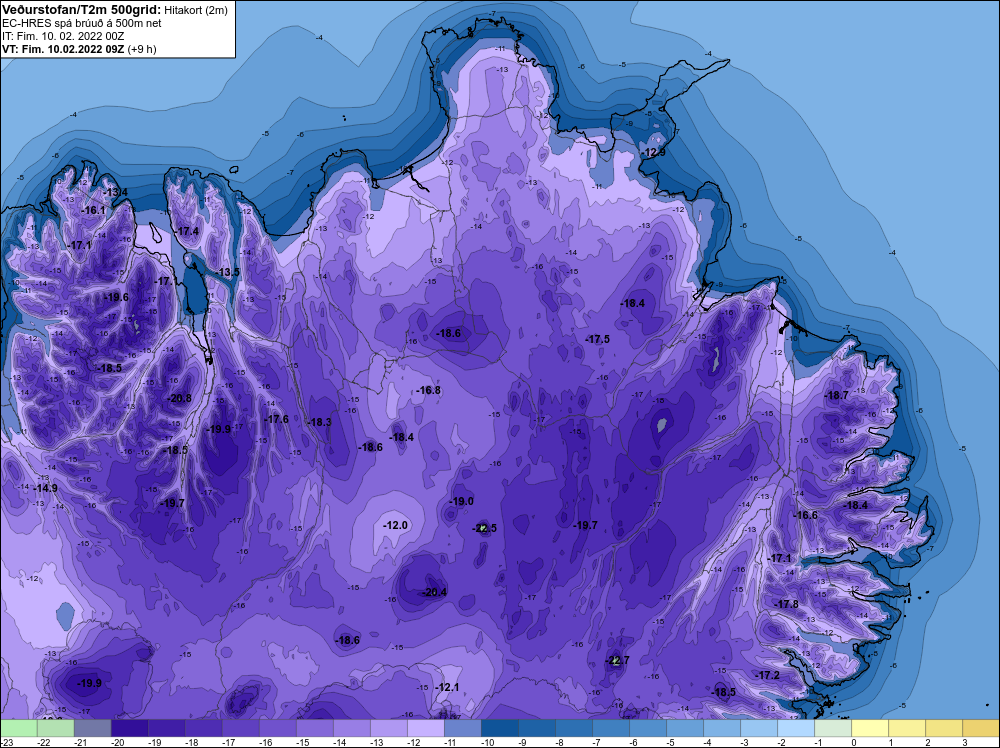Select the pale yellow legend swatch labeled 0

(869, 728)
